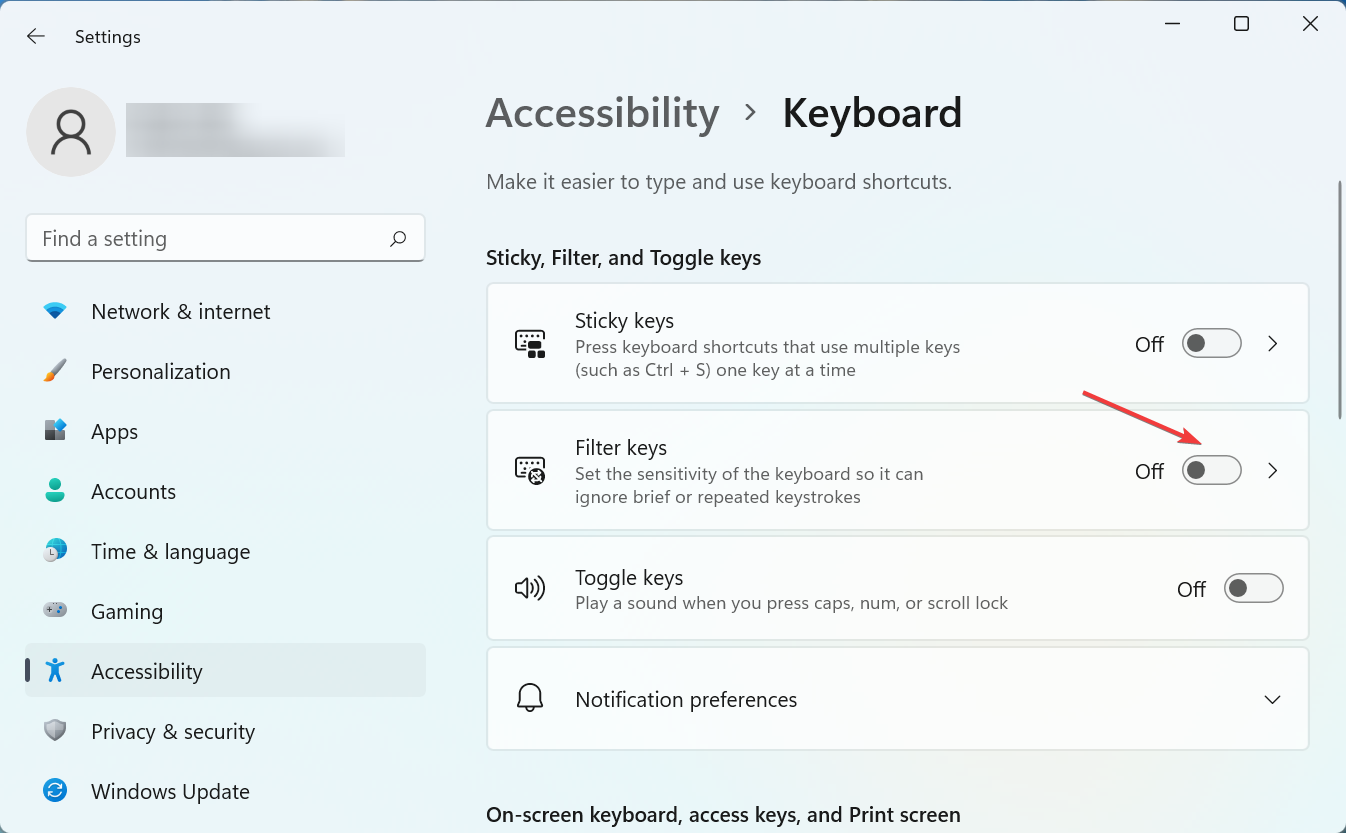The width and height of the screenshot is (1346, 833).
Task: Click the Privacy & security shield icon
Action: point(55,731)
